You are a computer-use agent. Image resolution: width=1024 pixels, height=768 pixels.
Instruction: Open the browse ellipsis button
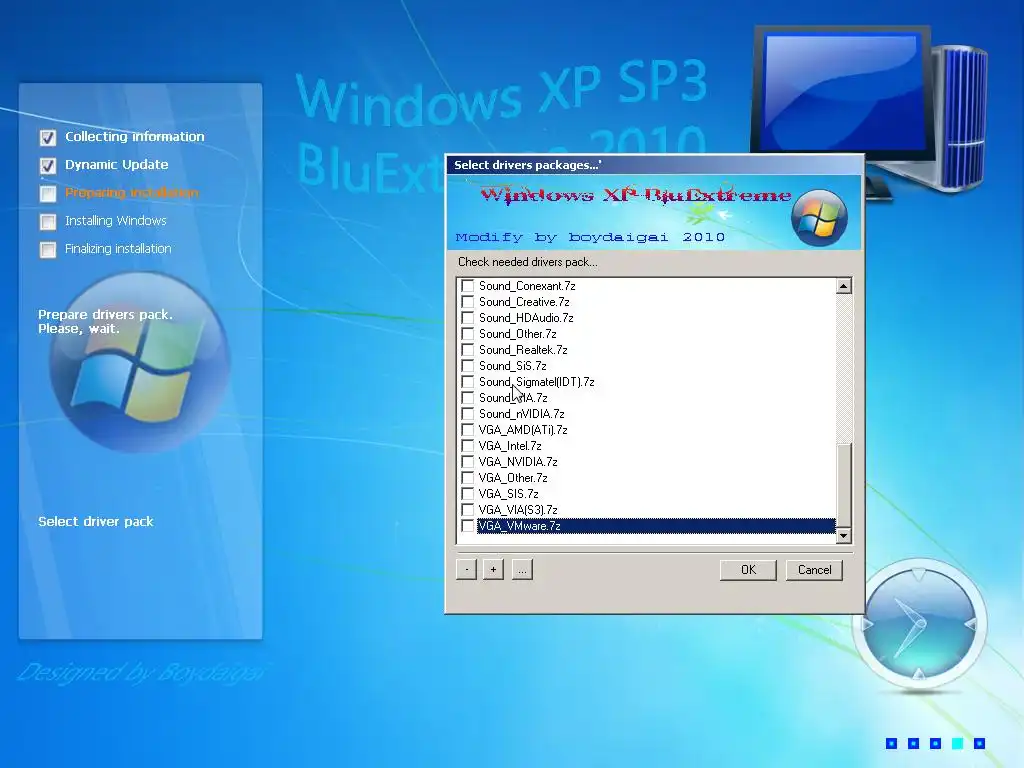pyautogui.click(x=522, y=569)
